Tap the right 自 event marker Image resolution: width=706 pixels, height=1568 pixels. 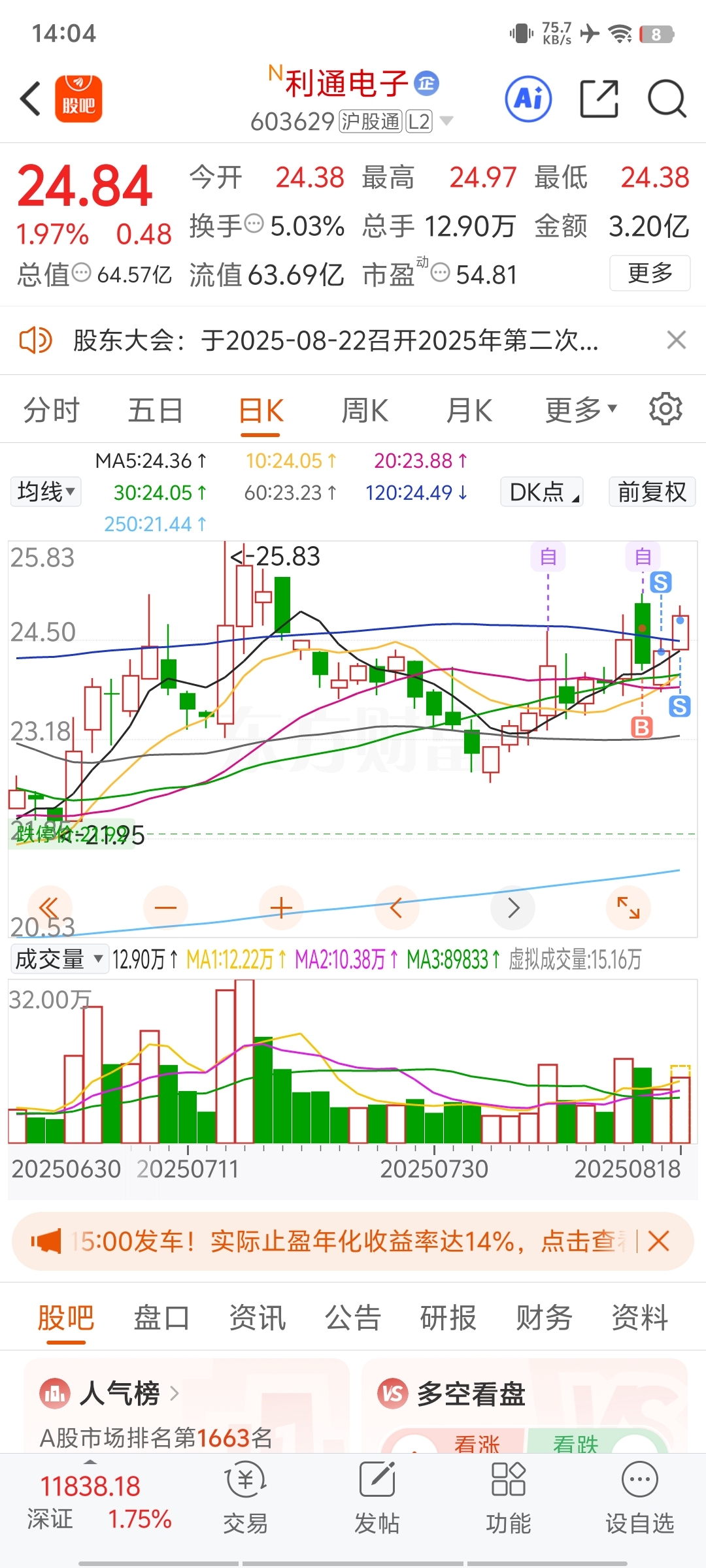pyautogui.click(x=643, y=557)
